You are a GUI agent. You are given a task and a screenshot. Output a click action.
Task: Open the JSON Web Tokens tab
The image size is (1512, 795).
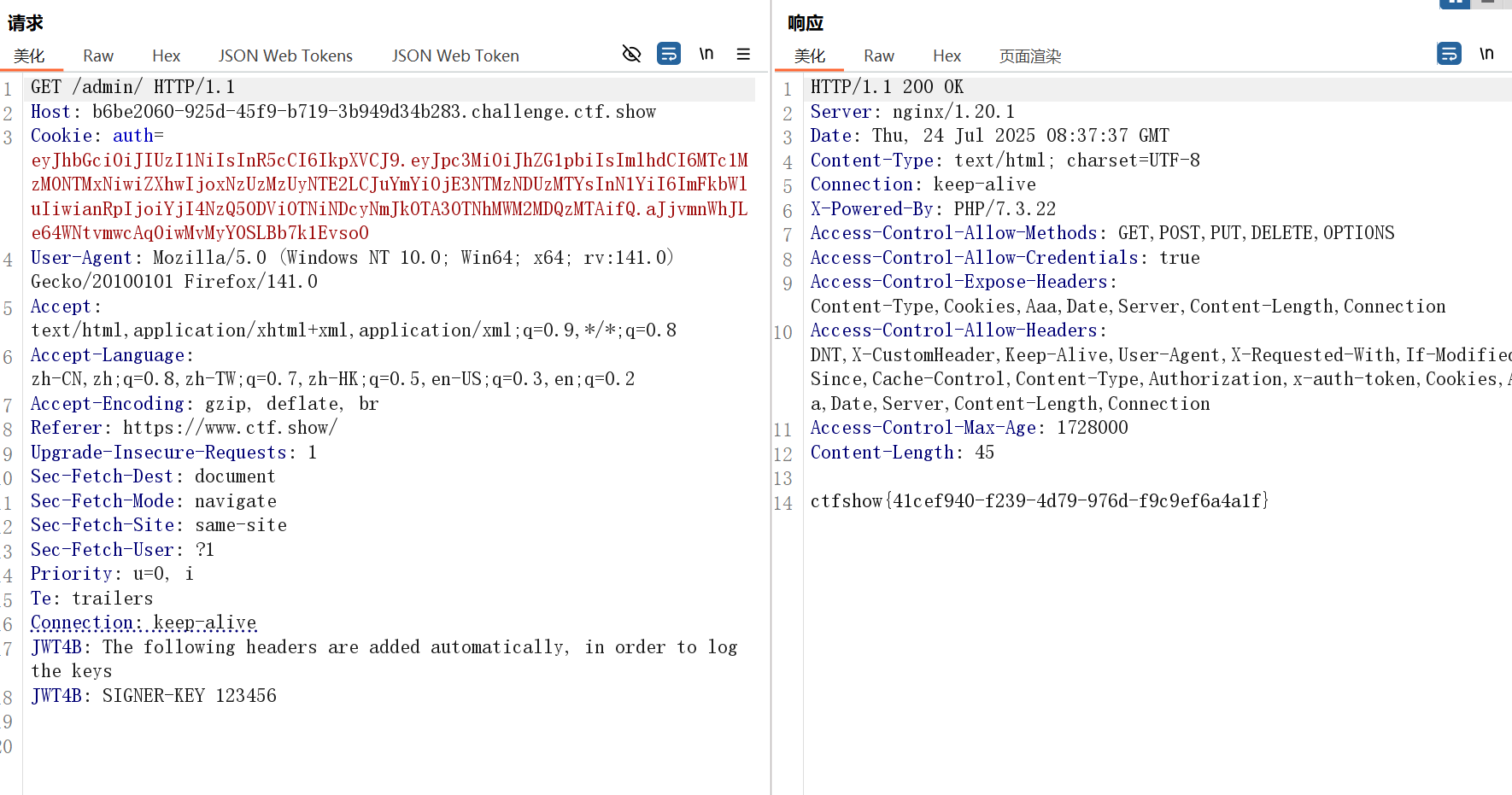point(285,56)
